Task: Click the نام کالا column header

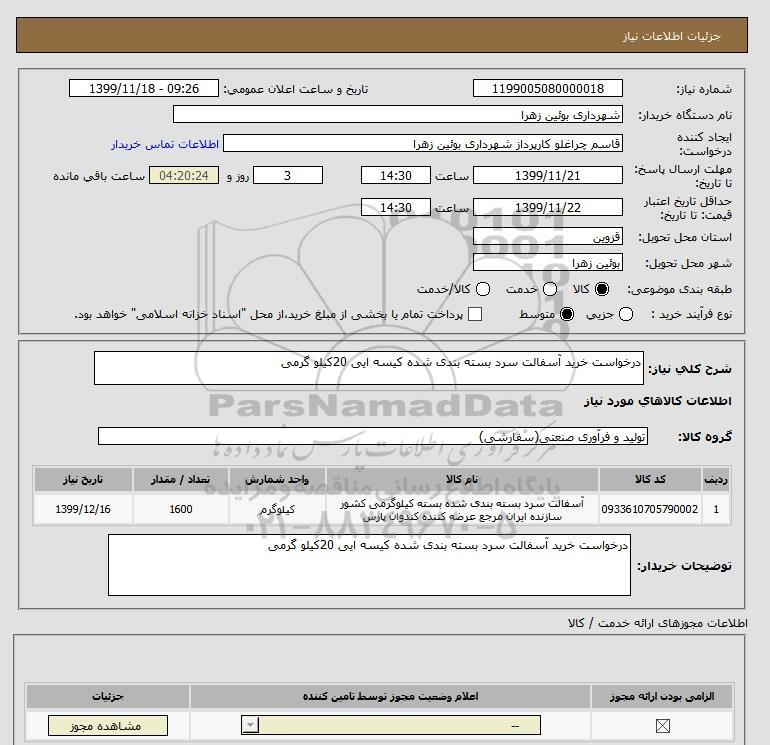Action: pos(462,479)
